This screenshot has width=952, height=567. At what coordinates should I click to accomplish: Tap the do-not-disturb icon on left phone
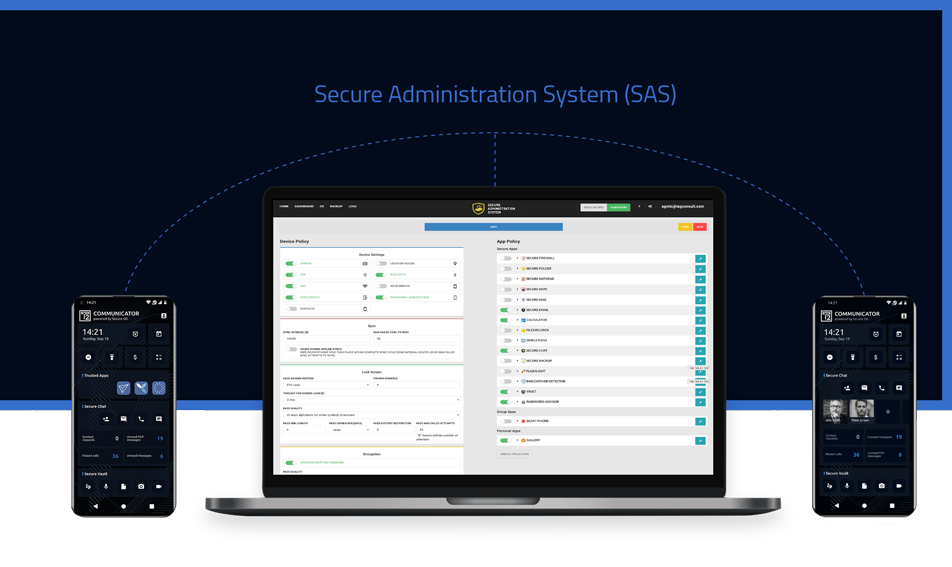[89, 357]
